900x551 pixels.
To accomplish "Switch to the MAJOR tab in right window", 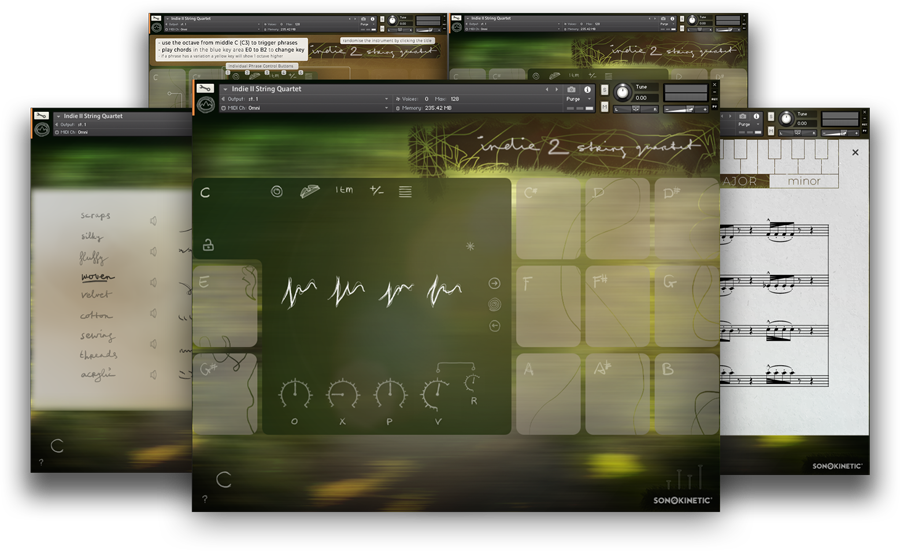I will [x=744, y=181].
